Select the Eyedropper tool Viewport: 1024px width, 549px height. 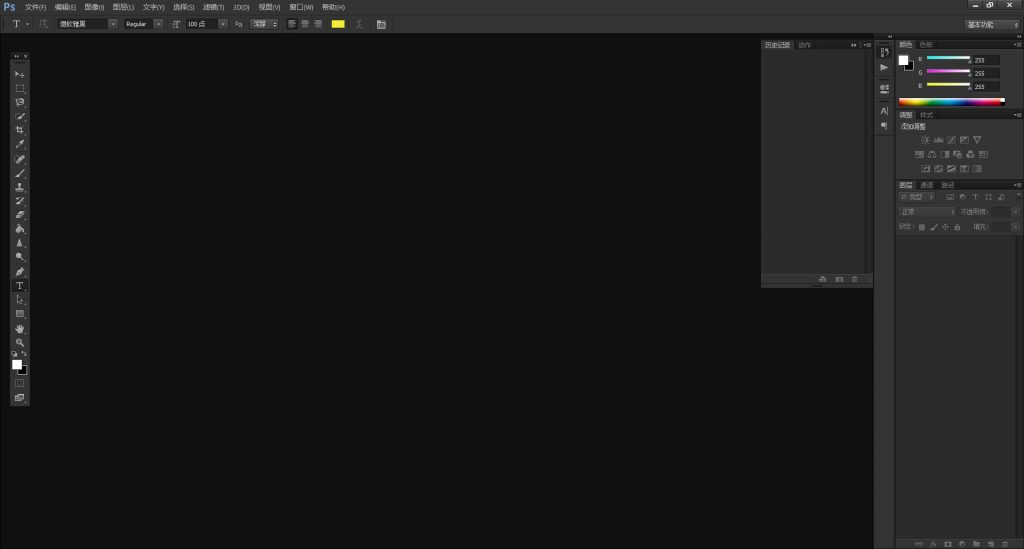[x=20, y=144]
